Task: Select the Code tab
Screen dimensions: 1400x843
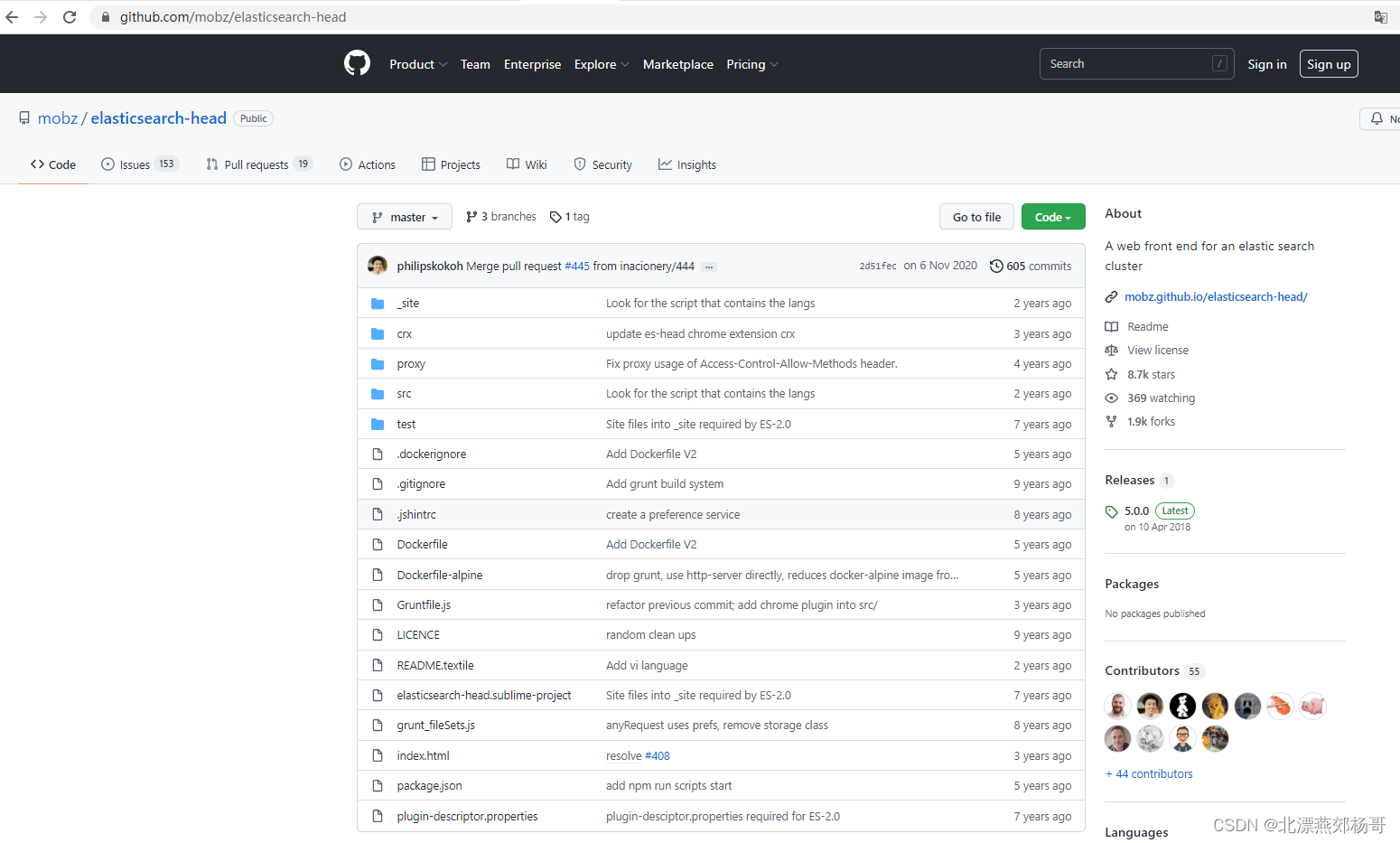Action: click(x=53, y=164)
